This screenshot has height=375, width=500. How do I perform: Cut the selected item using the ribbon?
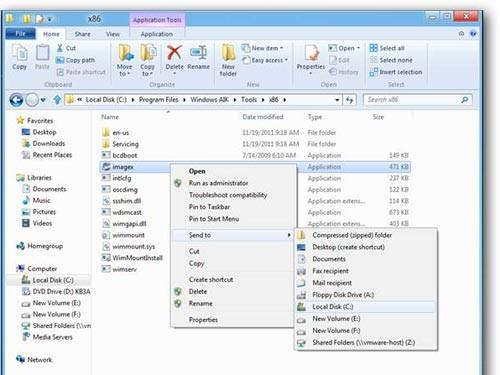(66, 48)
